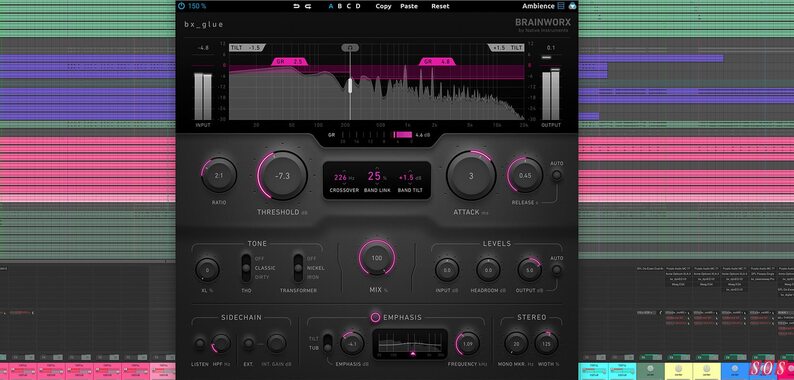Toggle the plugin power bypass icon

pyautogui.click(x=181, y=6)
